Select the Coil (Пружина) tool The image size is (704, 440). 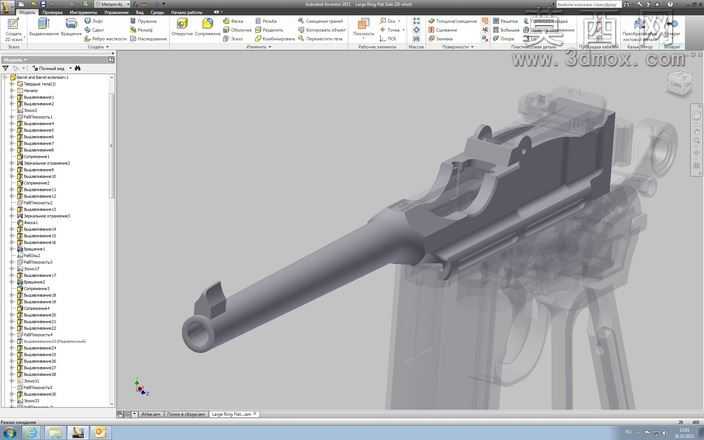point(143,21)
